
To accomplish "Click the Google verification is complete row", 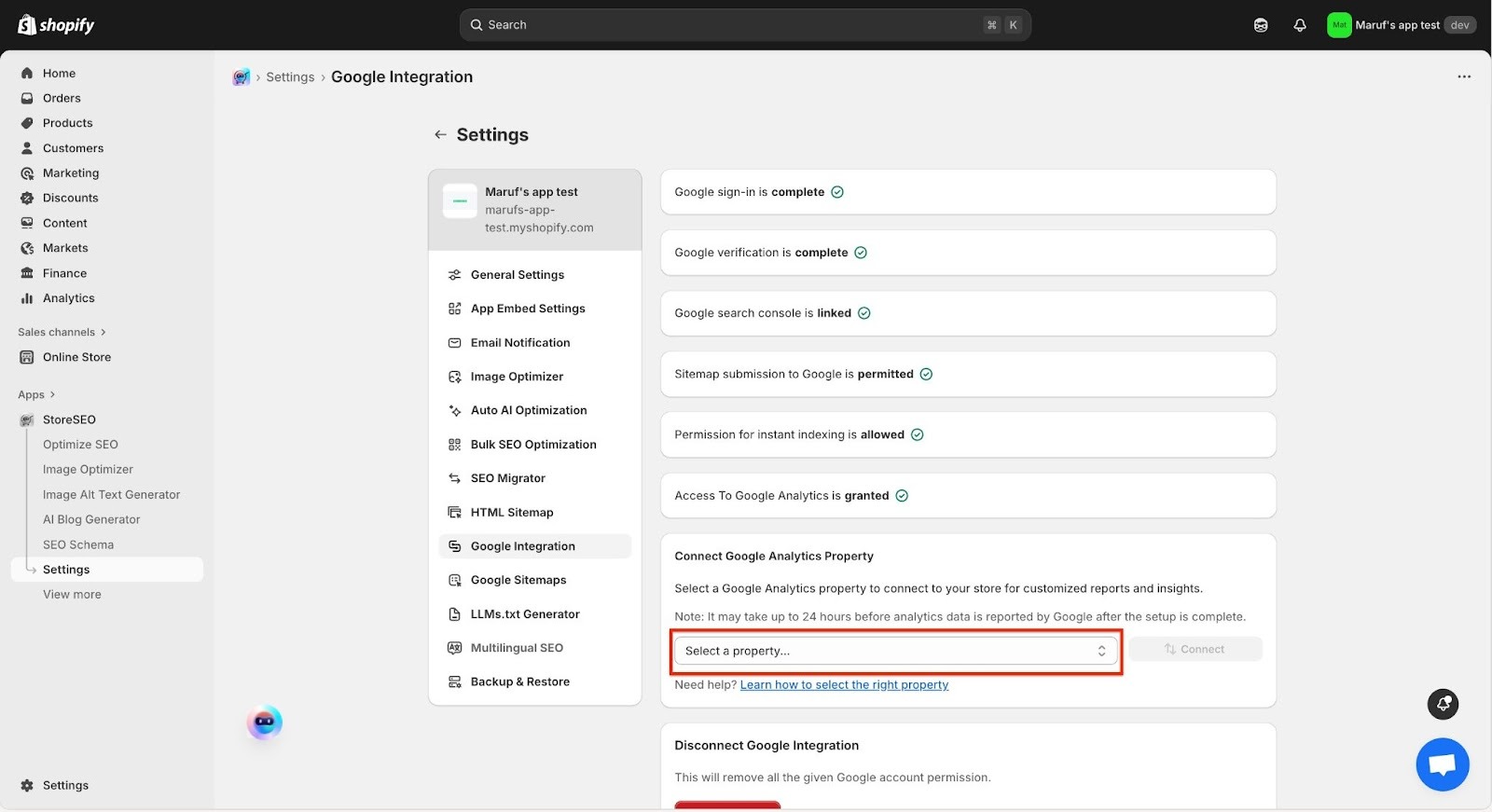I will point(968,253).
